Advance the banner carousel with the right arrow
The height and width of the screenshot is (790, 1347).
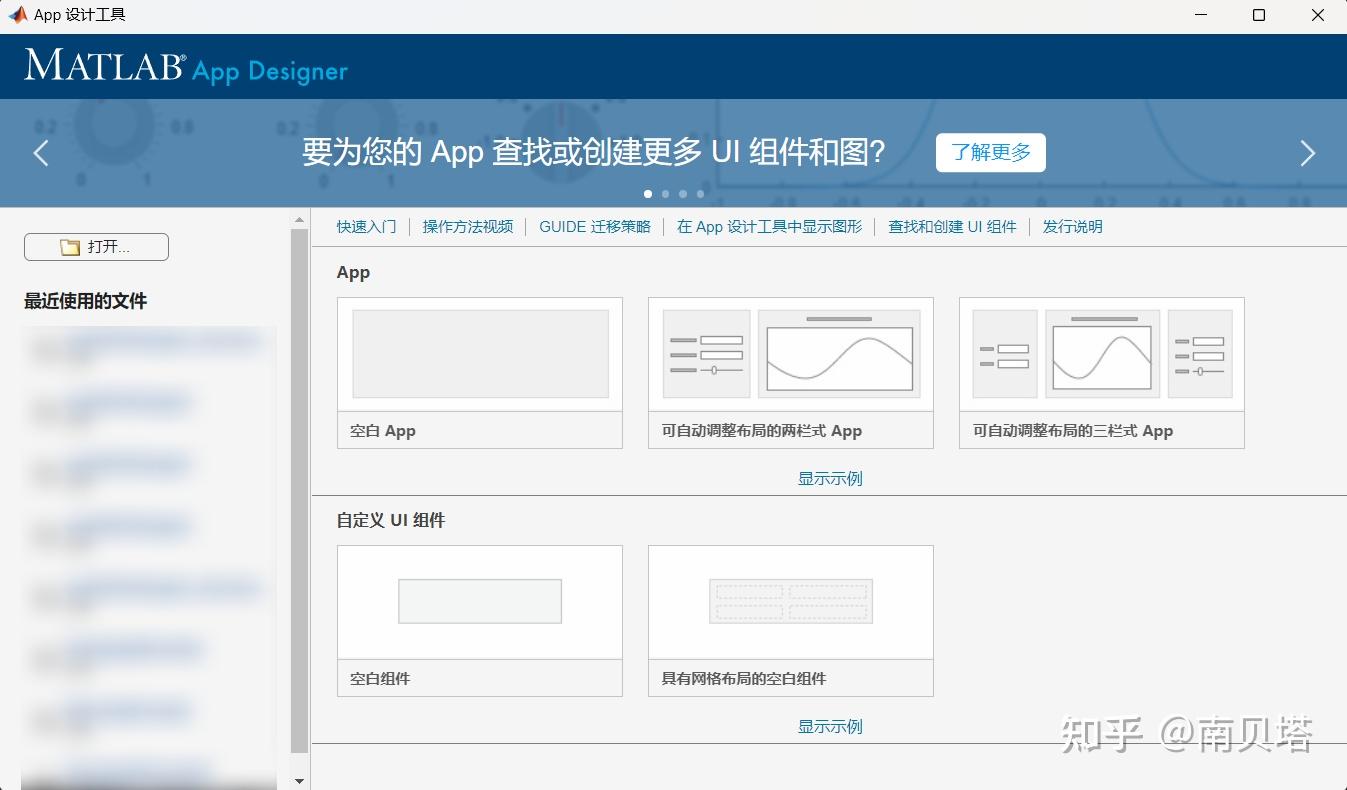coord(1308,153)
